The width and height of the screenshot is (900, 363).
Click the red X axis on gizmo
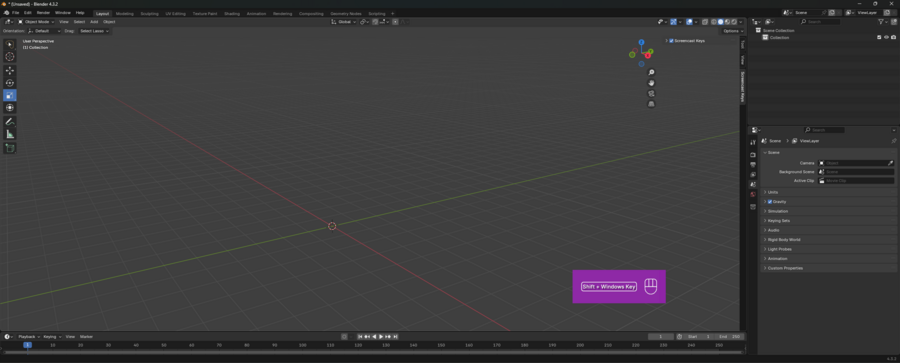pyautogui.click(x=647, y=56)
